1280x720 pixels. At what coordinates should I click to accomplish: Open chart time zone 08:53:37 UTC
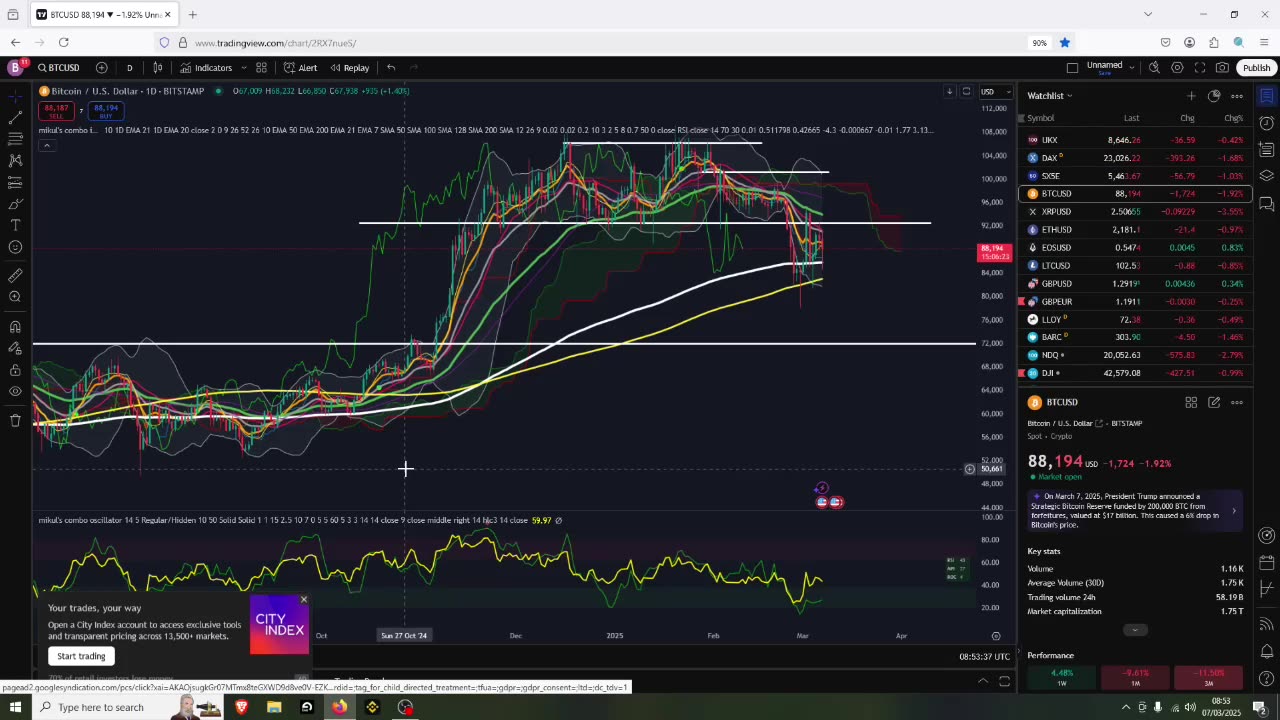pos(984,656)
